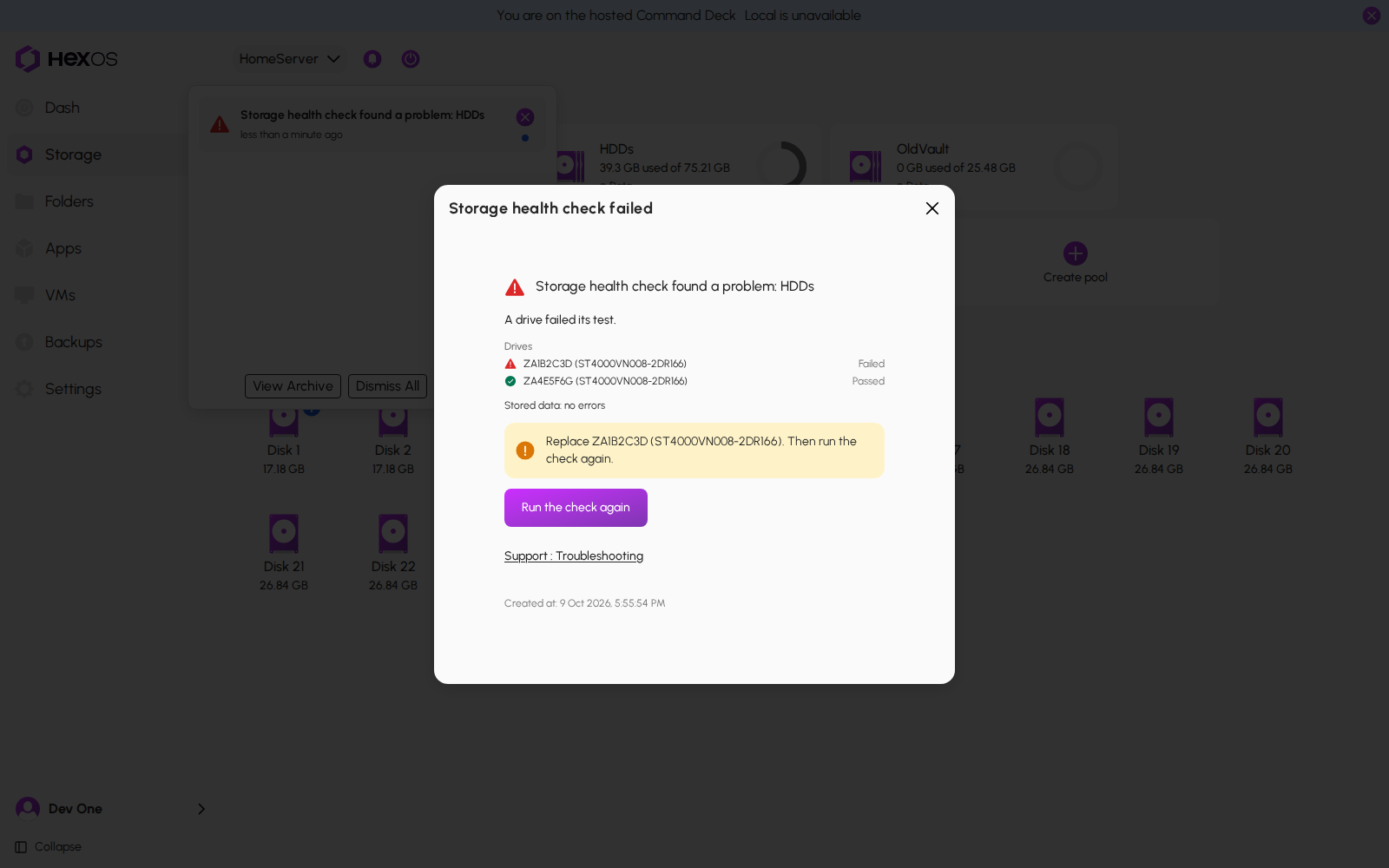Select the Disk 22 drive icon
Screen dimensions: 1389x868
pyautogui.click(x=393, y=534)
